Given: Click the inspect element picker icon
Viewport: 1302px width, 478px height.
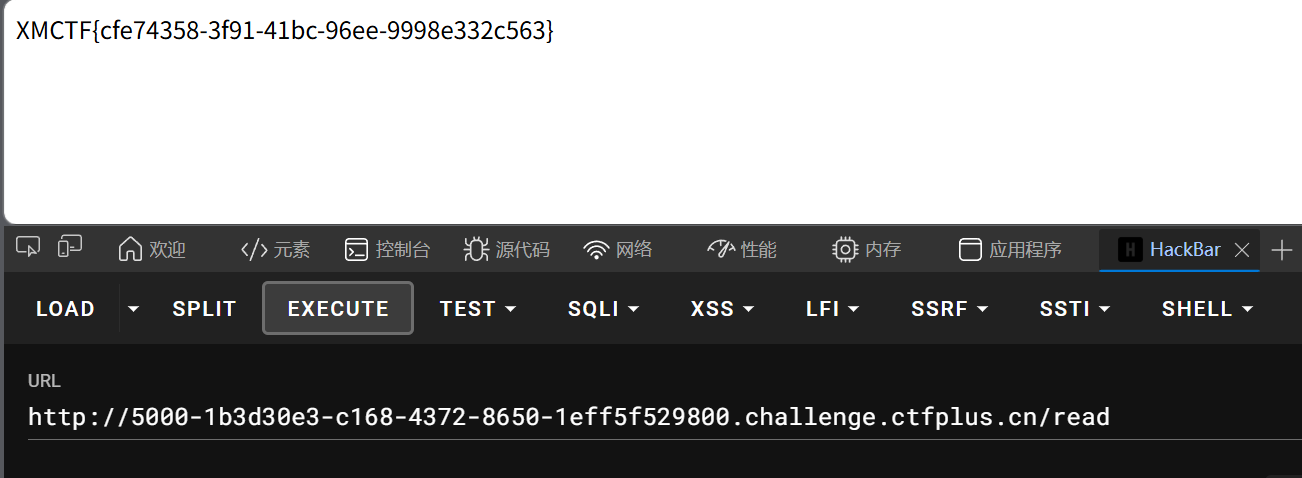Looking at the screenshot, I should (29, 248).
